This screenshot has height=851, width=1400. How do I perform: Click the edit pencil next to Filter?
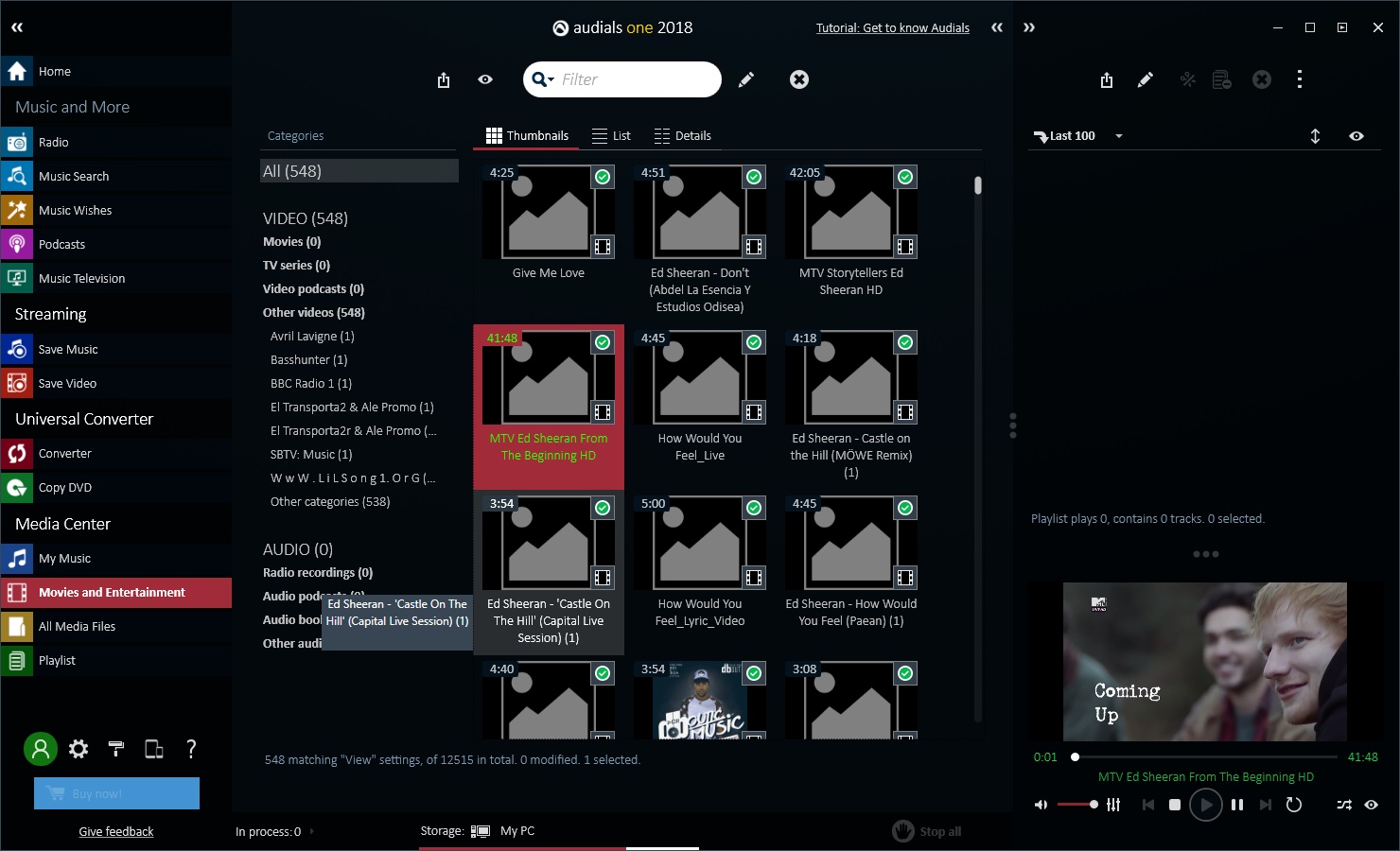(746, 79)
